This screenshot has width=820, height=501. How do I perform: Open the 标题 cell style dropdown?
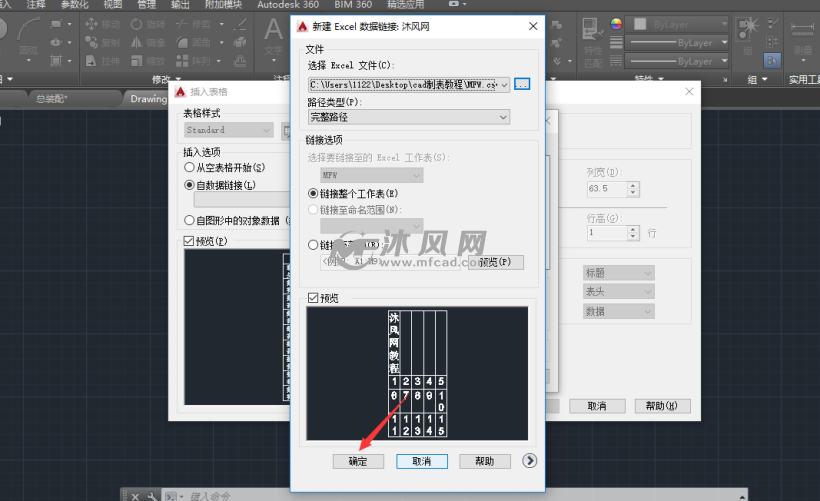(619, 272)
